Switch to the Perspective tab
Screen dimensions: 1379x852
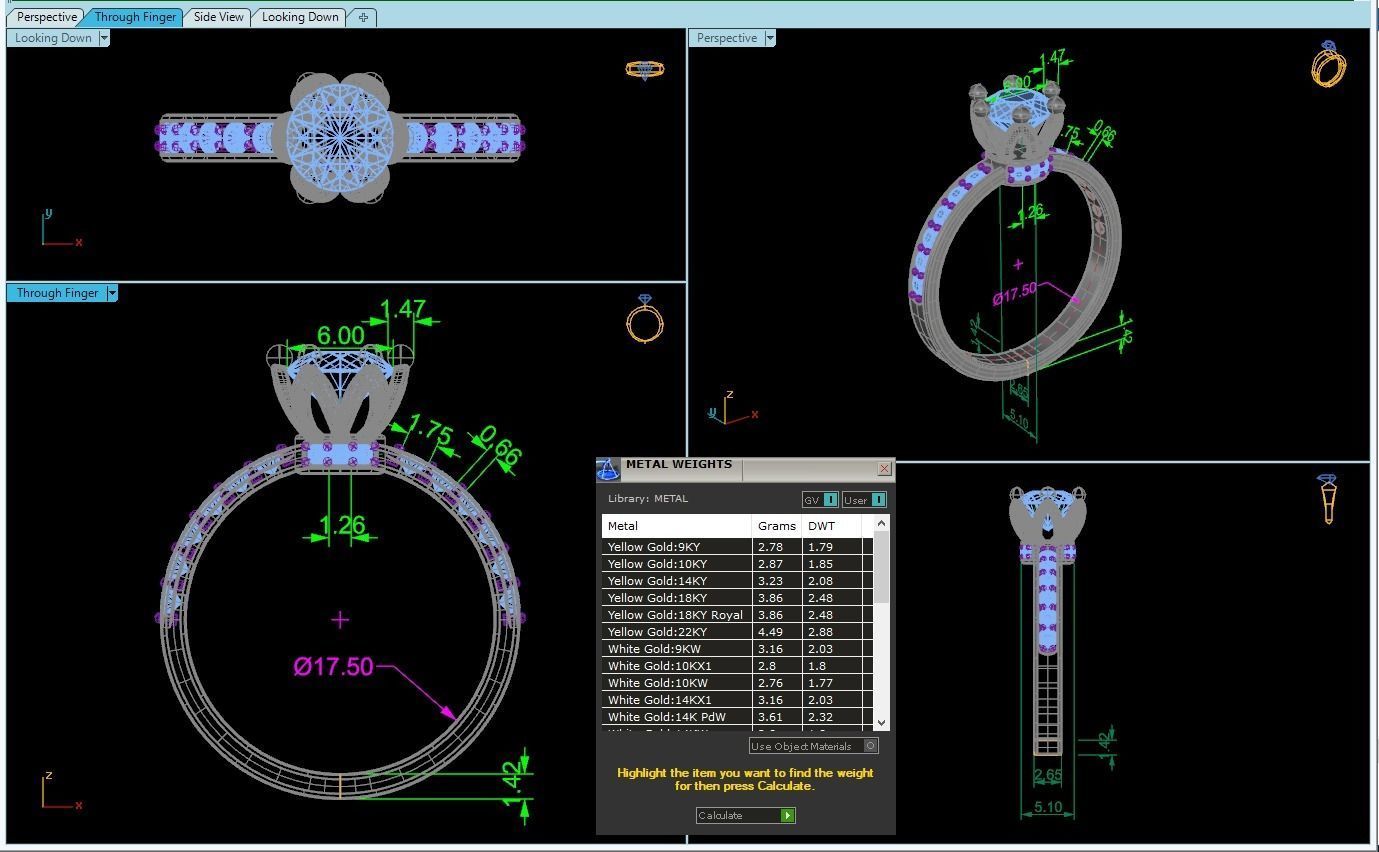pos(46,17)
